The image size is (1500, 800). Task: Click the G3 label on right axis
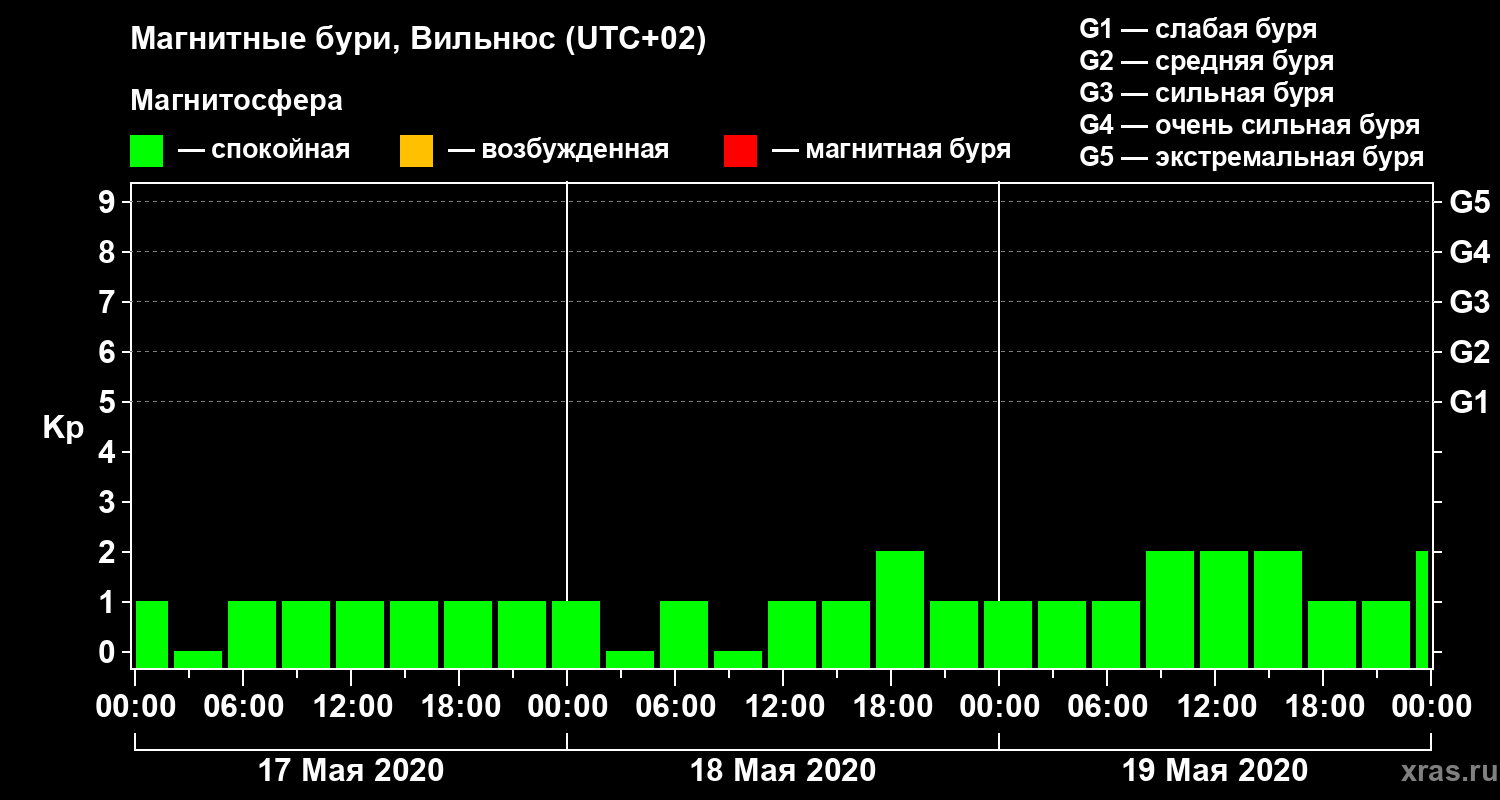[1469, 303]
